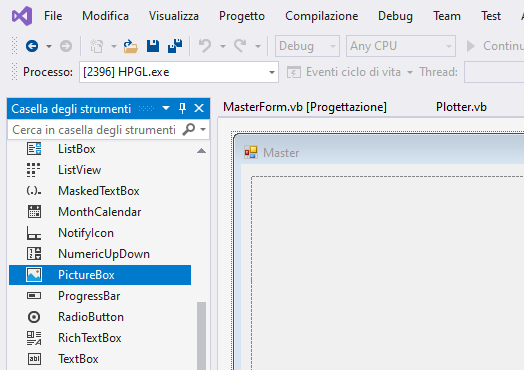Click the Save floppy disk icon
This screenshot has width=524, height=370.
153,46
